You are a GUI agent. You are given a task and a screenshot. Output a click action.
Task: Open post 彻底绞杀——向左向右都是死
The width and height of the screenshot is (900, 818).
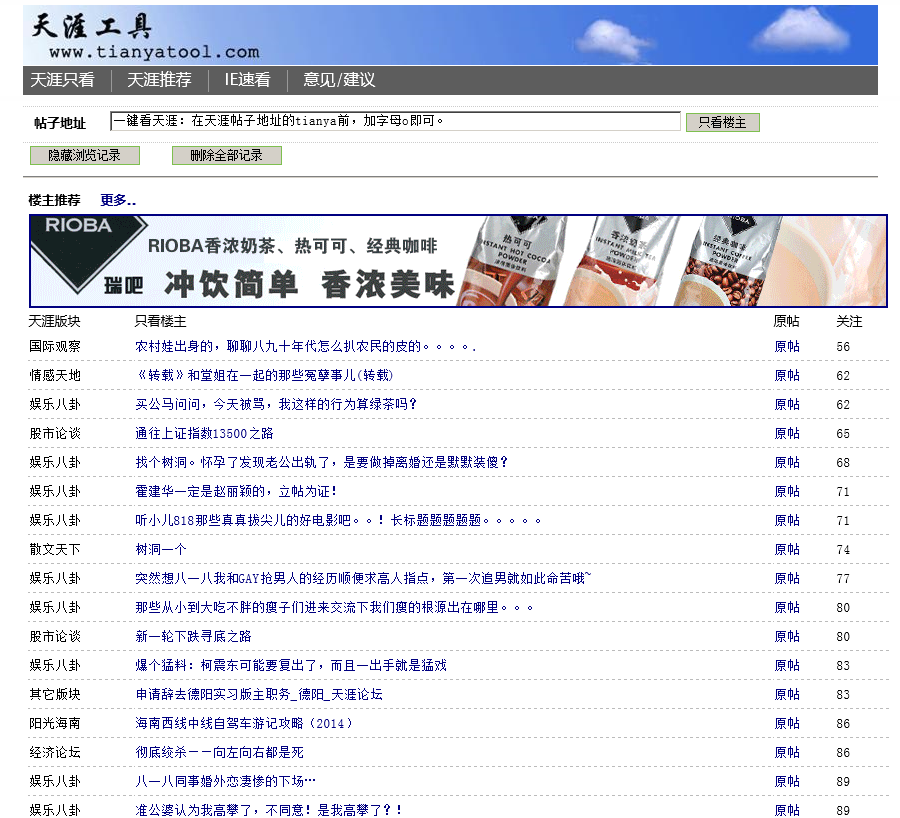(x=219, y=753)
